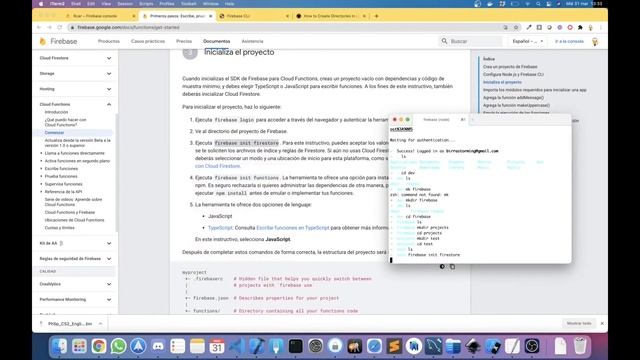Open Calendar from the Dock
640x360 pixels.
pos(217,347)
